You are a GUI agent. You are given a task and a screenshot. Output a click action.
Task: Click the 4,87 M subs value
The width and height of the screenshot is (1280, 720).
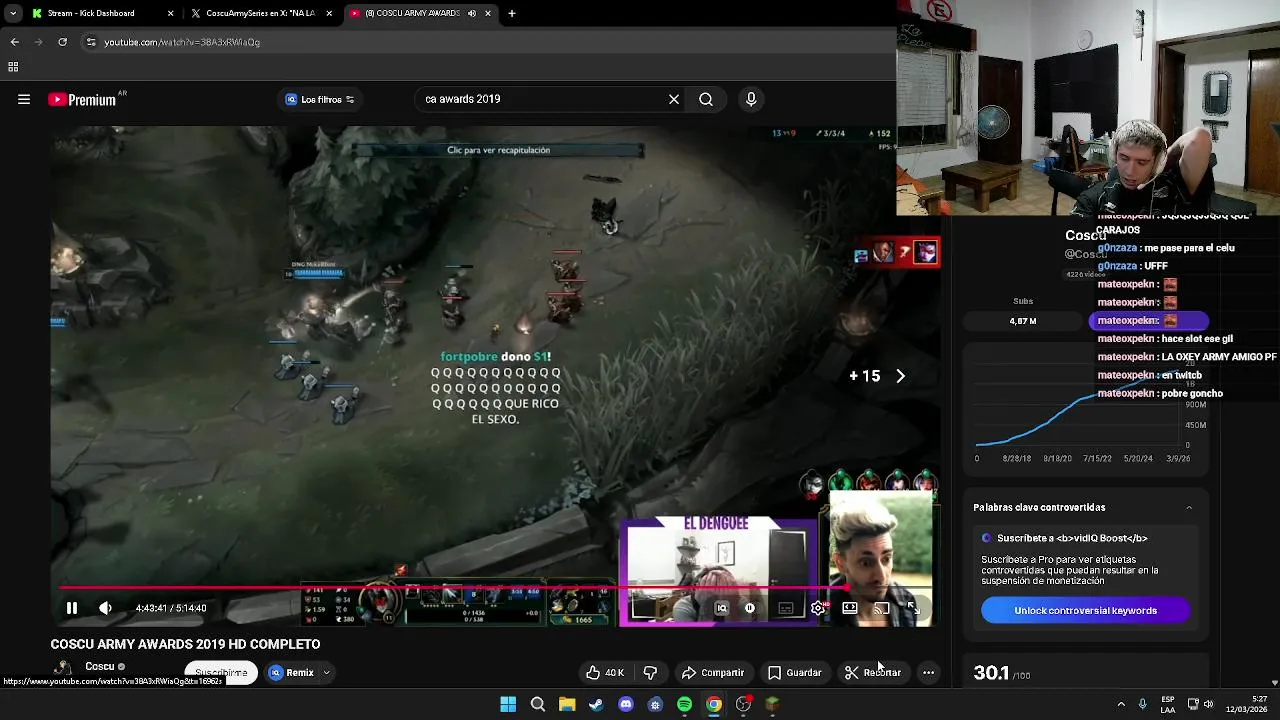pyautogui.click(x=1022, y=321)
